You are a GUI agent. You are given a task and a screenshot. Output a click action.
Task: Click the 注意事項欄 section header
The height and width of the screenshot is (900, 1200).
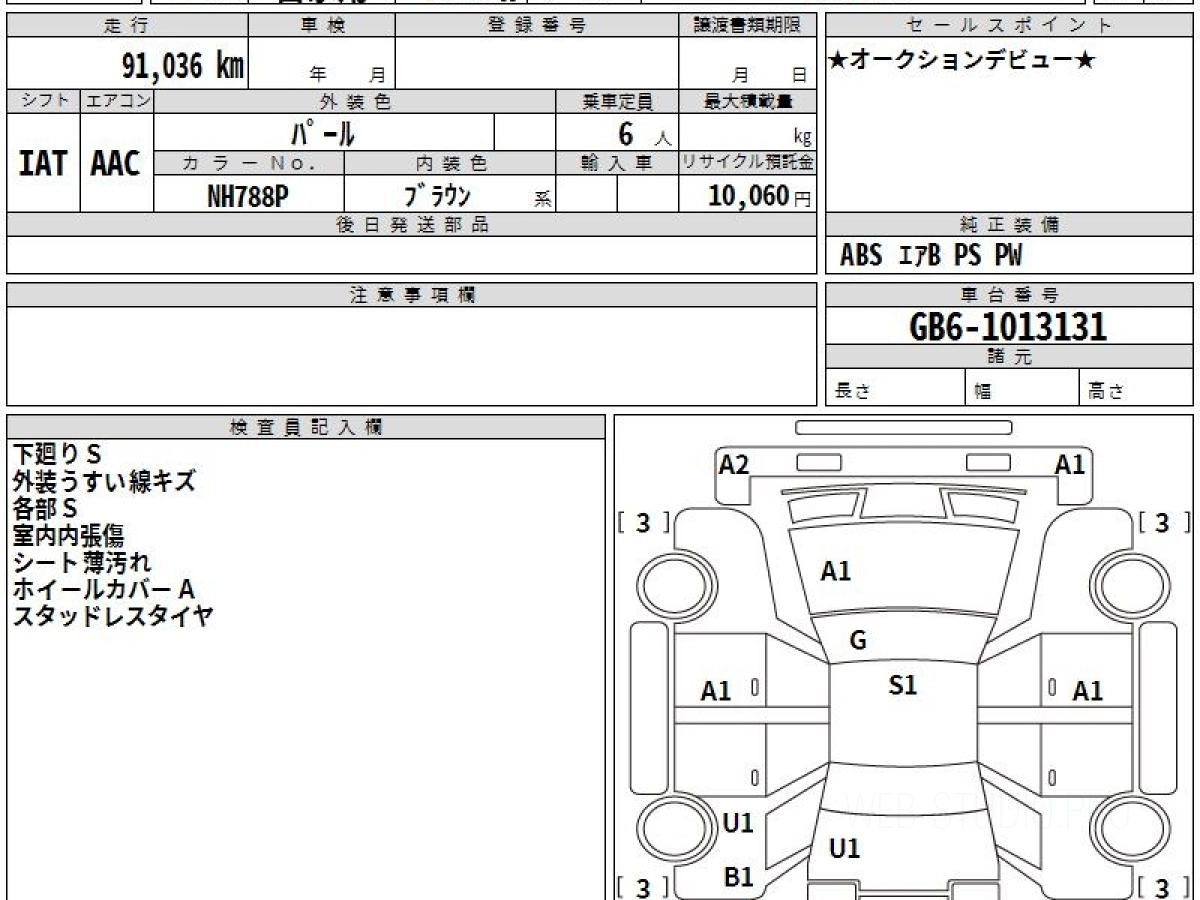point(412,295)
